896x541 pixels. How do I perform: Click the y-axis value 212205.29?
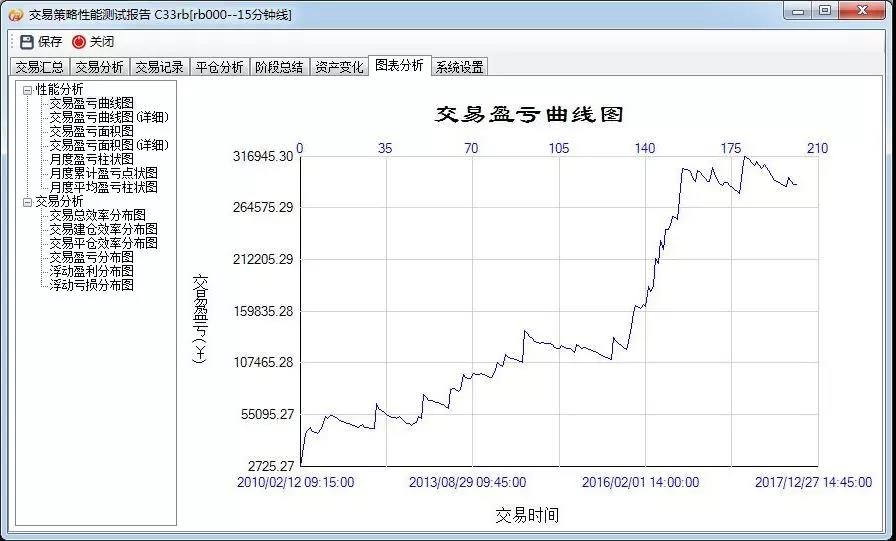point(263,259)
